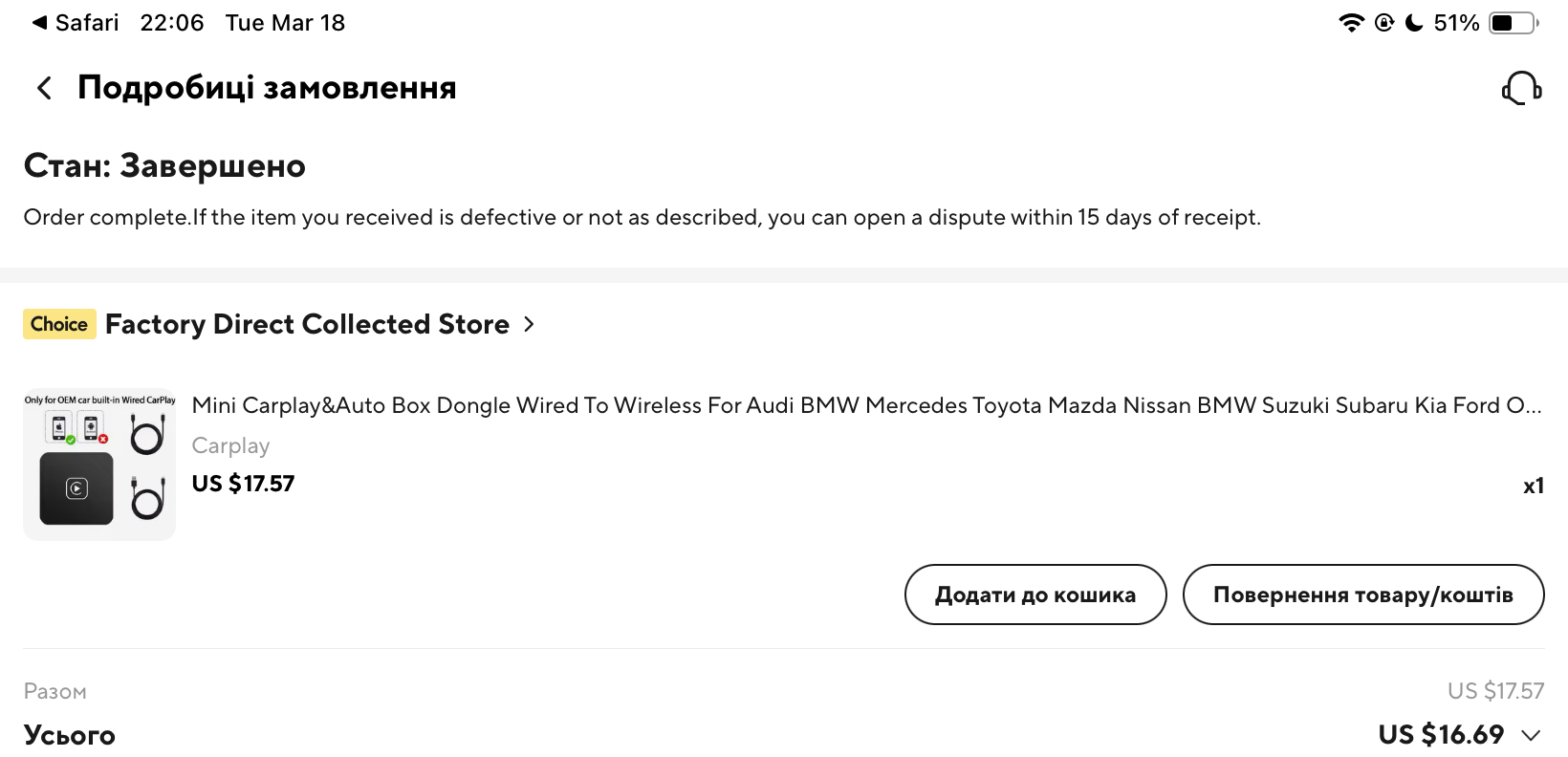Tap the Усього total label
Viewport: 1568px width, 757px height.
(x=69, y=735)
